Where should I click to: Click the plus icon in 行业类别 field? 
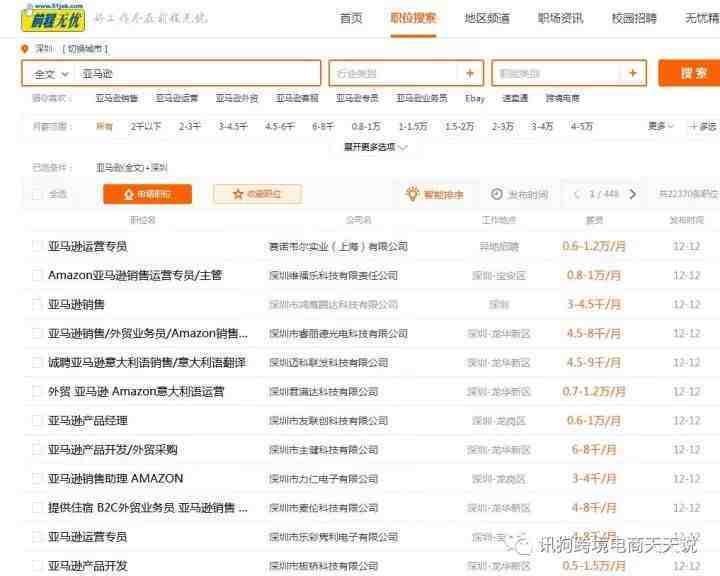[469, 74]
